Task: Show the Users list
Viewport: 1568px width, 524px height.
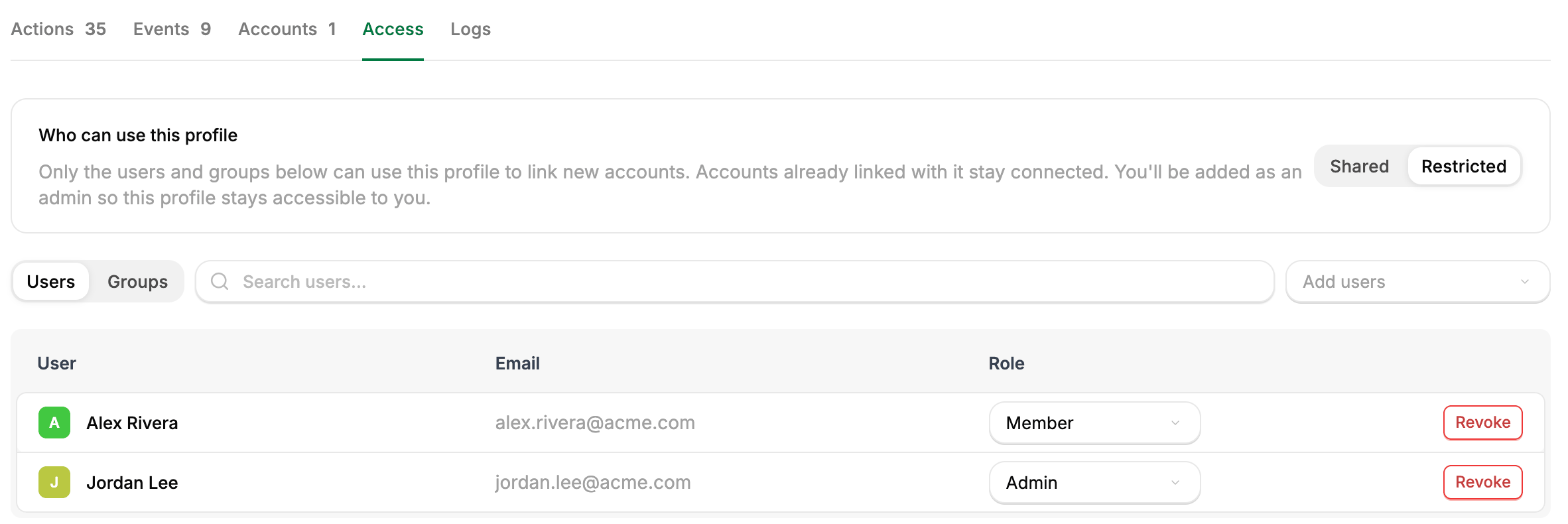Action: point(51,282)
